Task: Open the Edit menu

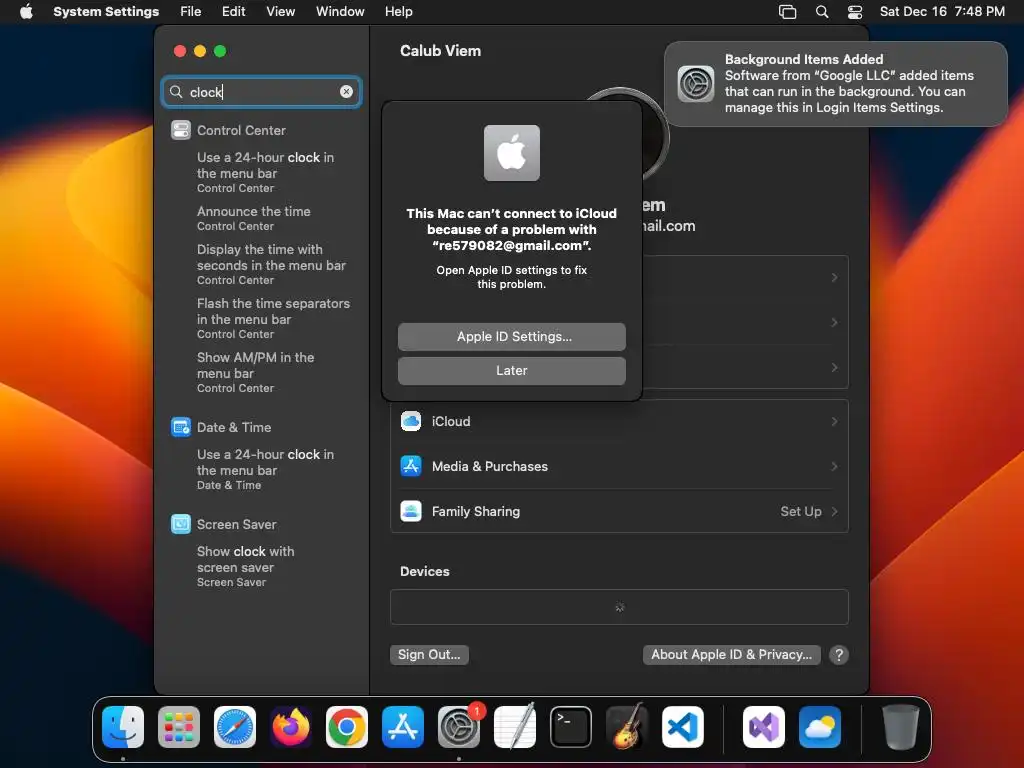Action: [233, 11]
